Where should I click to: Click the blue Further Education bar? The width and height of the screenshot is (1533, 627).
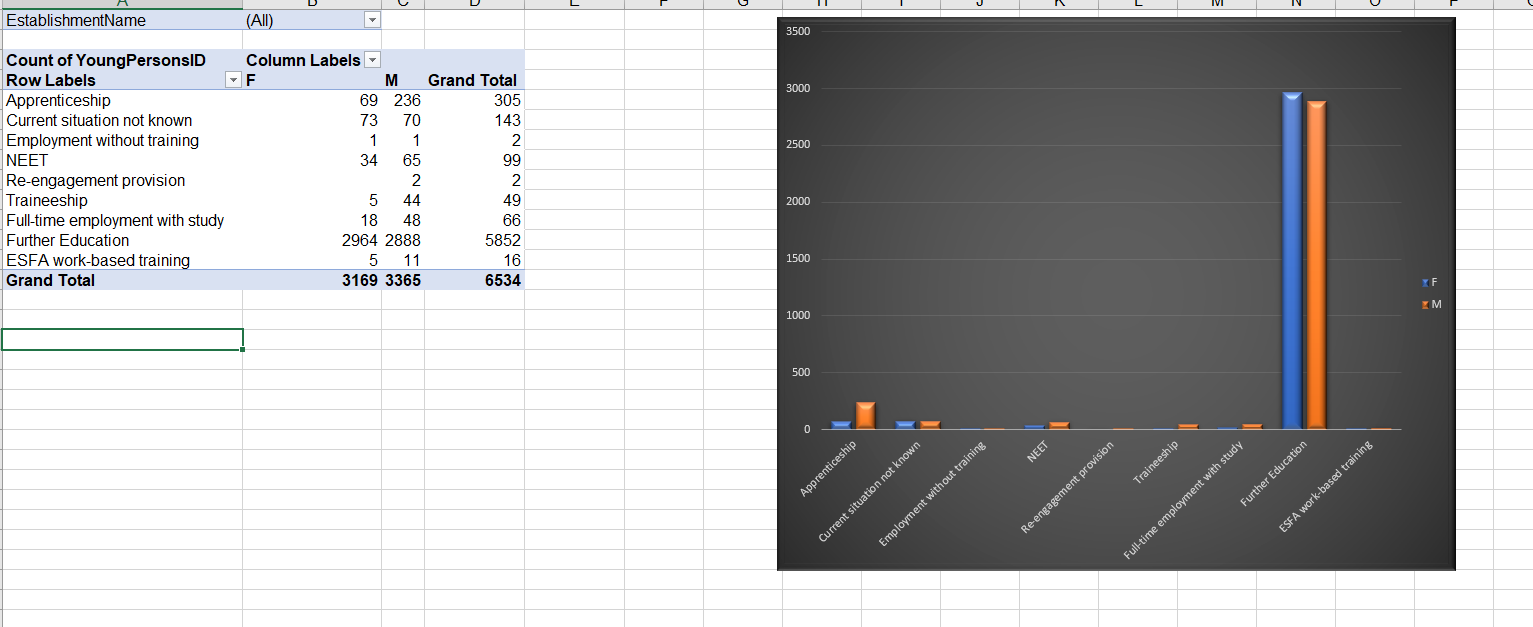pos(1292,261)
